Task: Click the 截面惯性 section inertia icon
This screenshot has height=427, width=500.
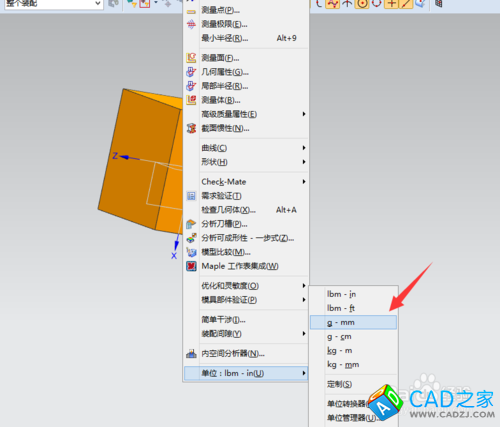Action: [191, 128]
